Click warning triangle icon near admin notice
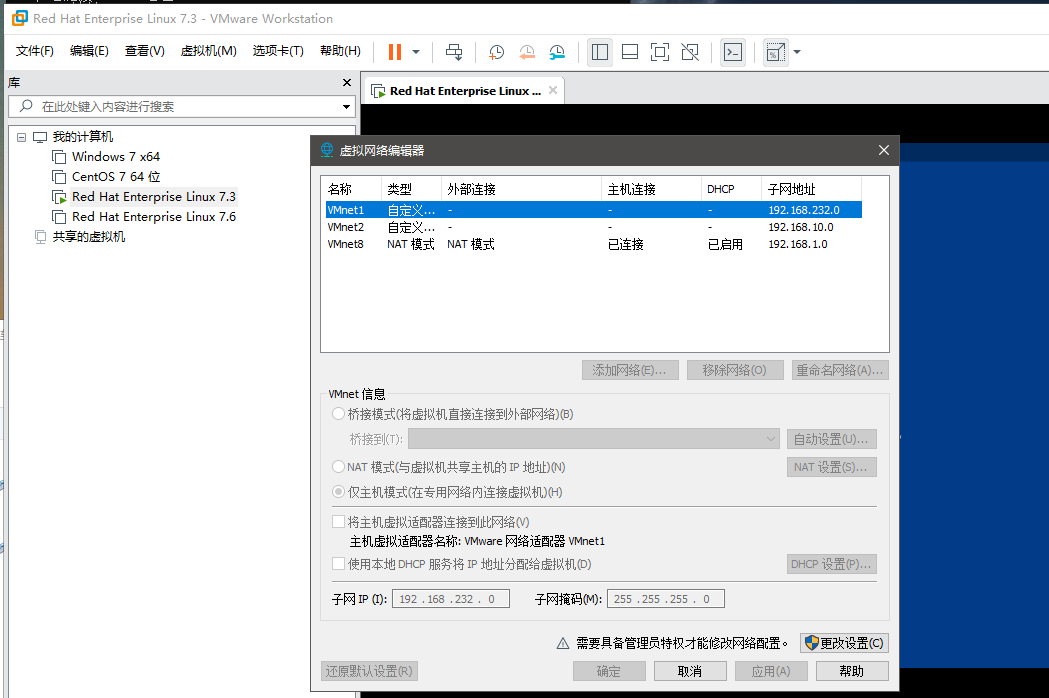 (563, 643)
